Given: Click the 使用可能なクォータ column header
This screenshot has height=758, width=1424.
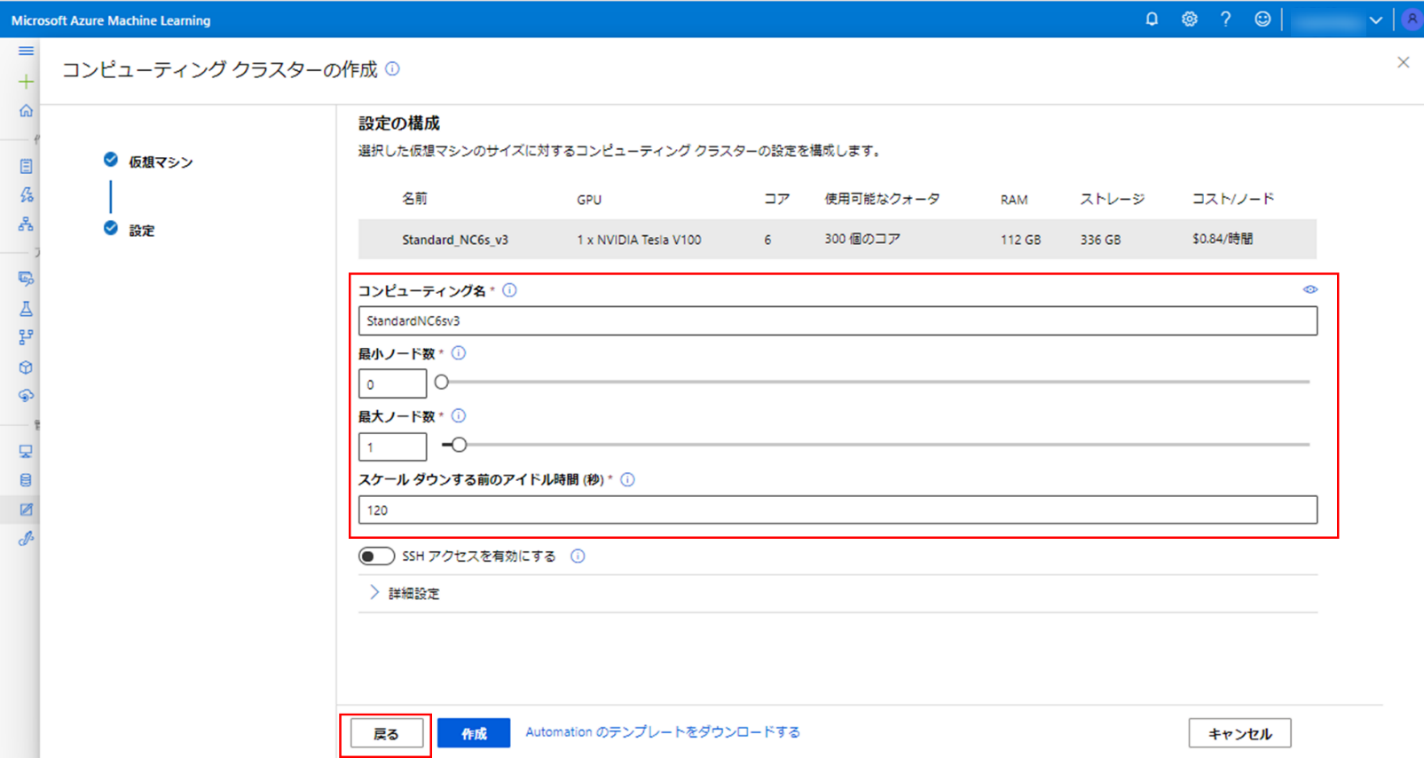Looking at the screenshot, I should tap(882, 199).
